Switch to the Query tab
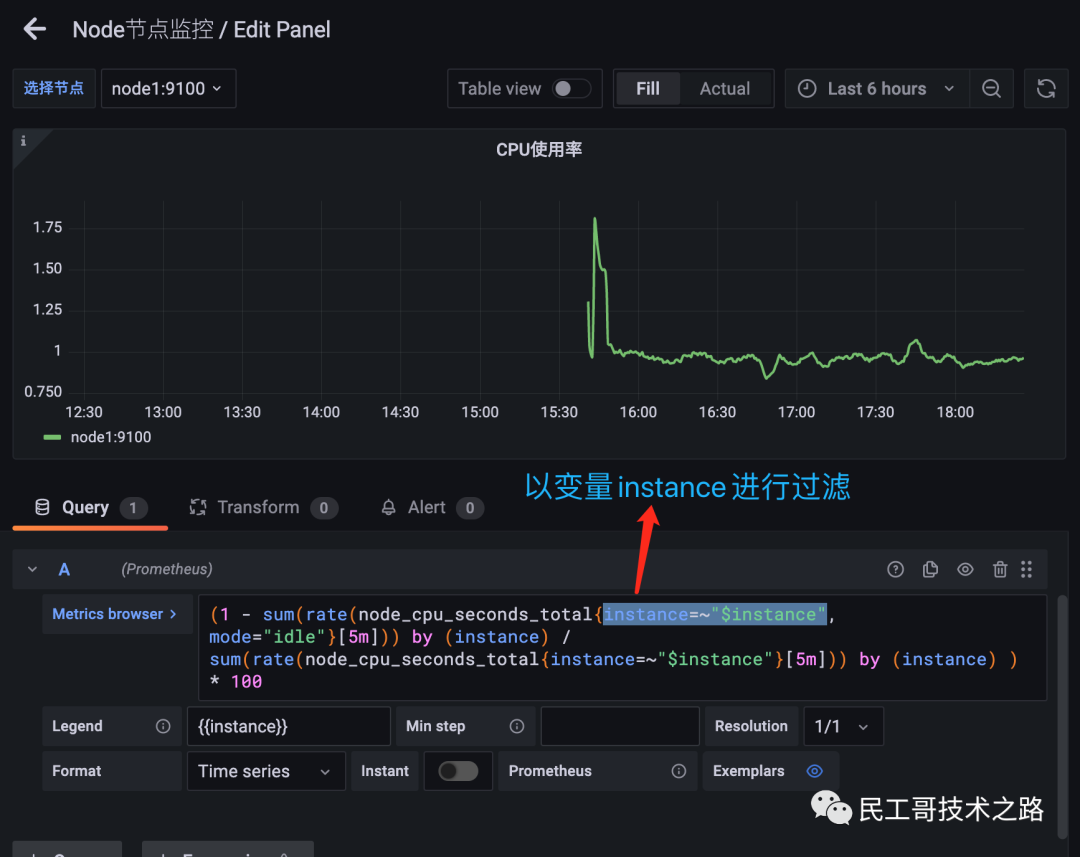 pyautogui.click(x=90, y=508)
